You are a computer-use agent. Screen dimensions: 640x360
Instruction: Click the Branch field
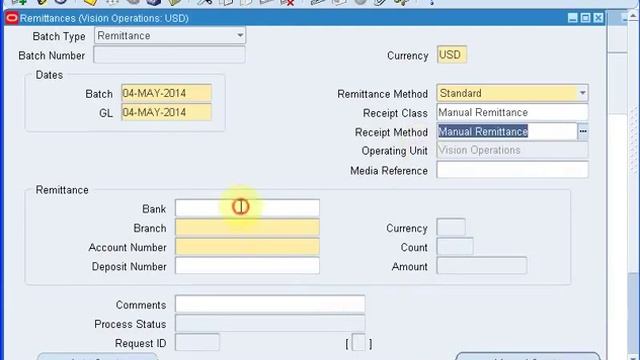coord(247,227)
